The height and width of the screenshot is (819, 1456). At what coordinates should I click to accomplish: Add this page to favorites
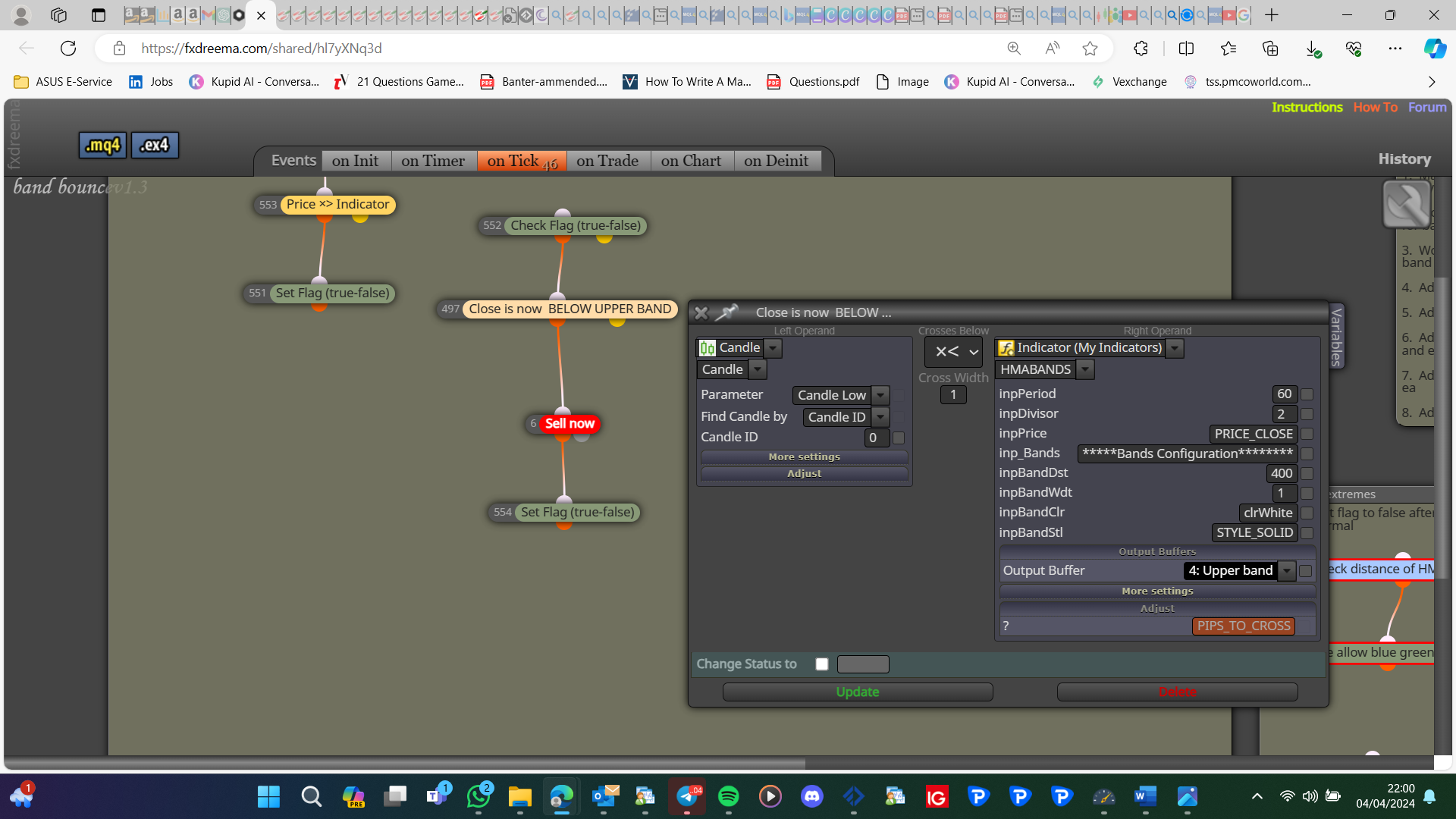(x=1090, y=49)
